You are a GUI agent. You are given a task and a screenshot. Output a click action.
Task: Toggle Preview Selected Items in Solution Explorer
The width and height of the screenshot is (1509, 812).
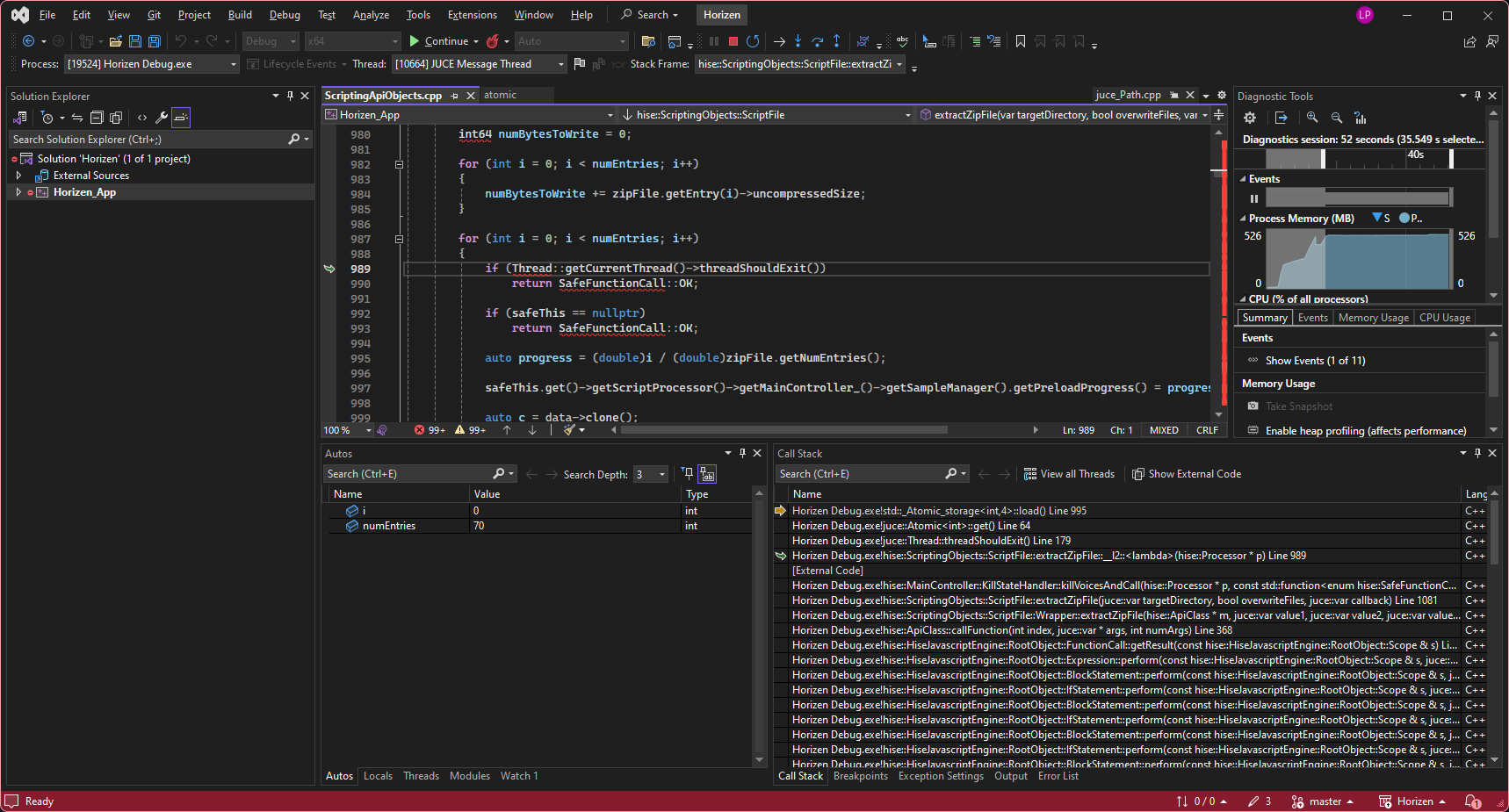(181, 118)
